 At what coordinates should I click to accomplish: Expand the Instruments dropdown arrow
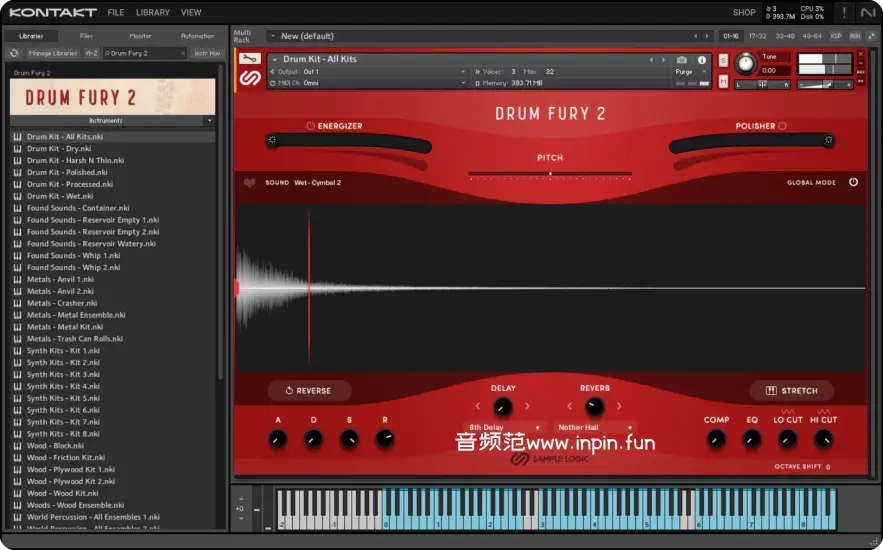209,120
